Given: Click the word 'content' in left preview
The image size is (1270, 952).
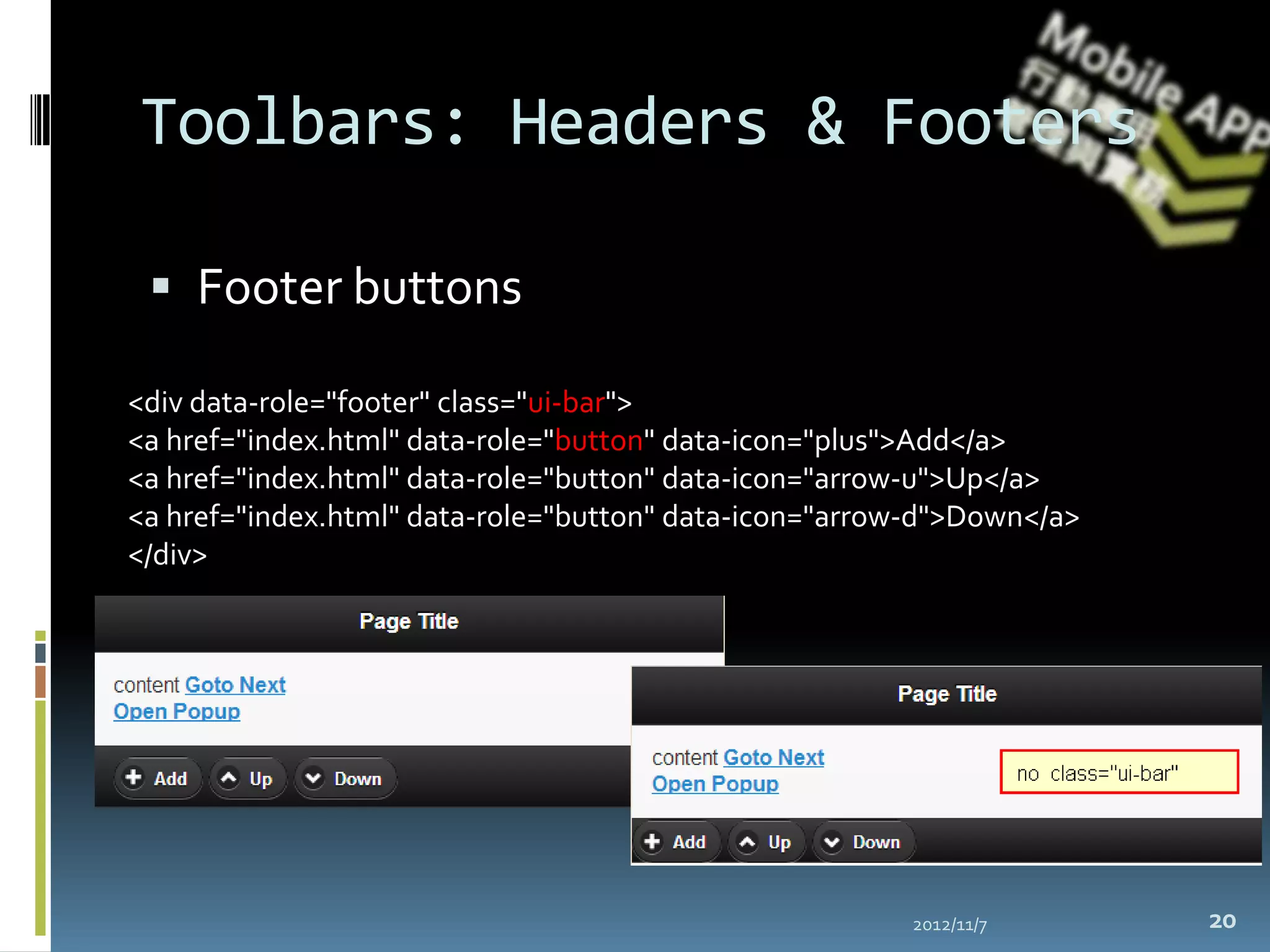Looking at the screenshot, I should 146,685.
